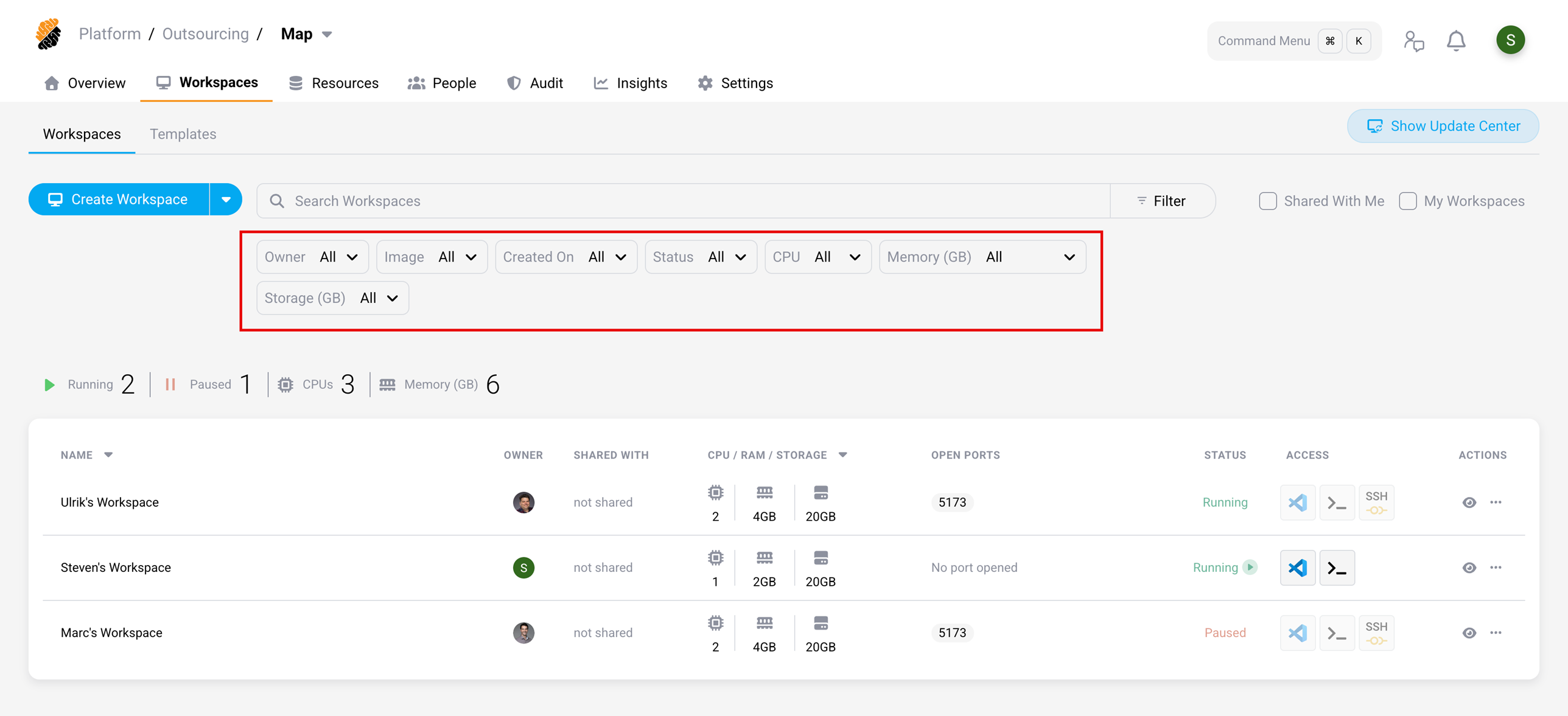Open the user chat feedback icon
The height and width of the screenshot is (716, 1568).
(1413, 41)
